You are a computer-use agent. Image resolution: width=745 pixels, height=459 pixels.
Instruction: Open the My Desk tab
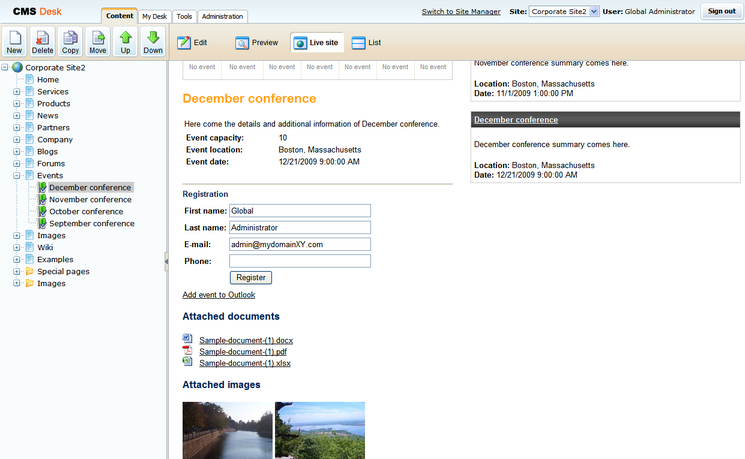click(154, 17)
